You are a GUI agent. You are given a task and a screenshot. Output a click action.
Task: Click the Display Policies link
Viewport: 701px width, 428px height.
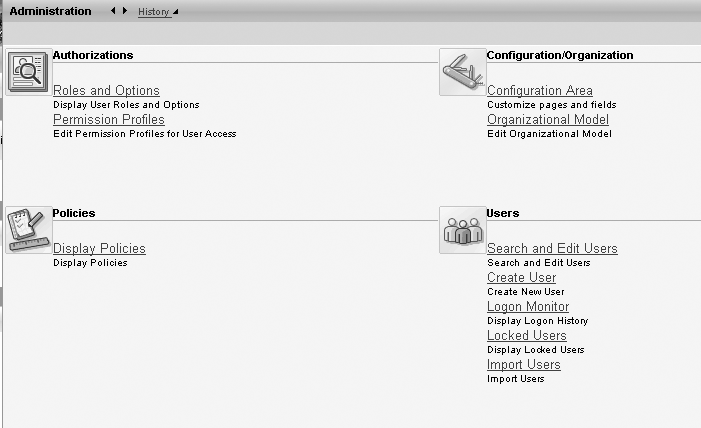99,249
